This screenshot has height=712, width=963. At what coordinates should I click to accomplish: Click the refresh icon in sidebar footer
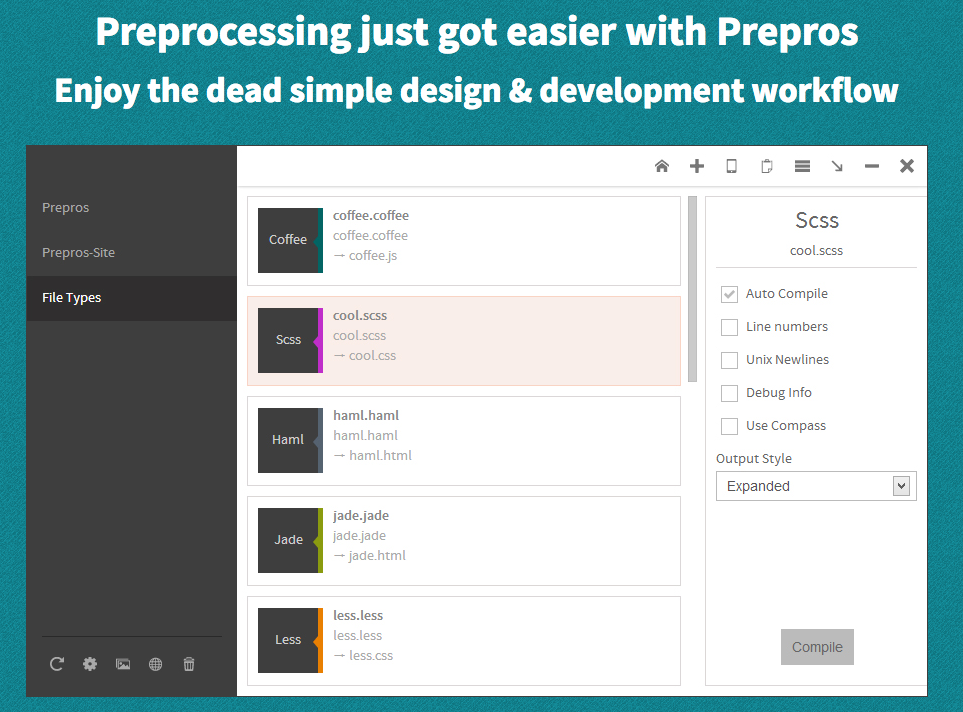pos(57,664)
